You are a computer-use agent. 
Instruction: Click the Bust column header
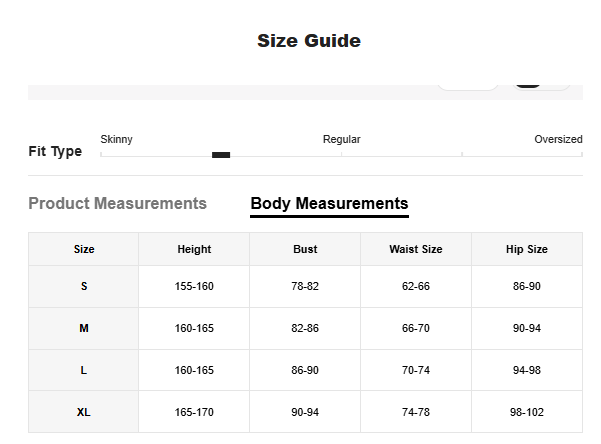coord(305,250)
